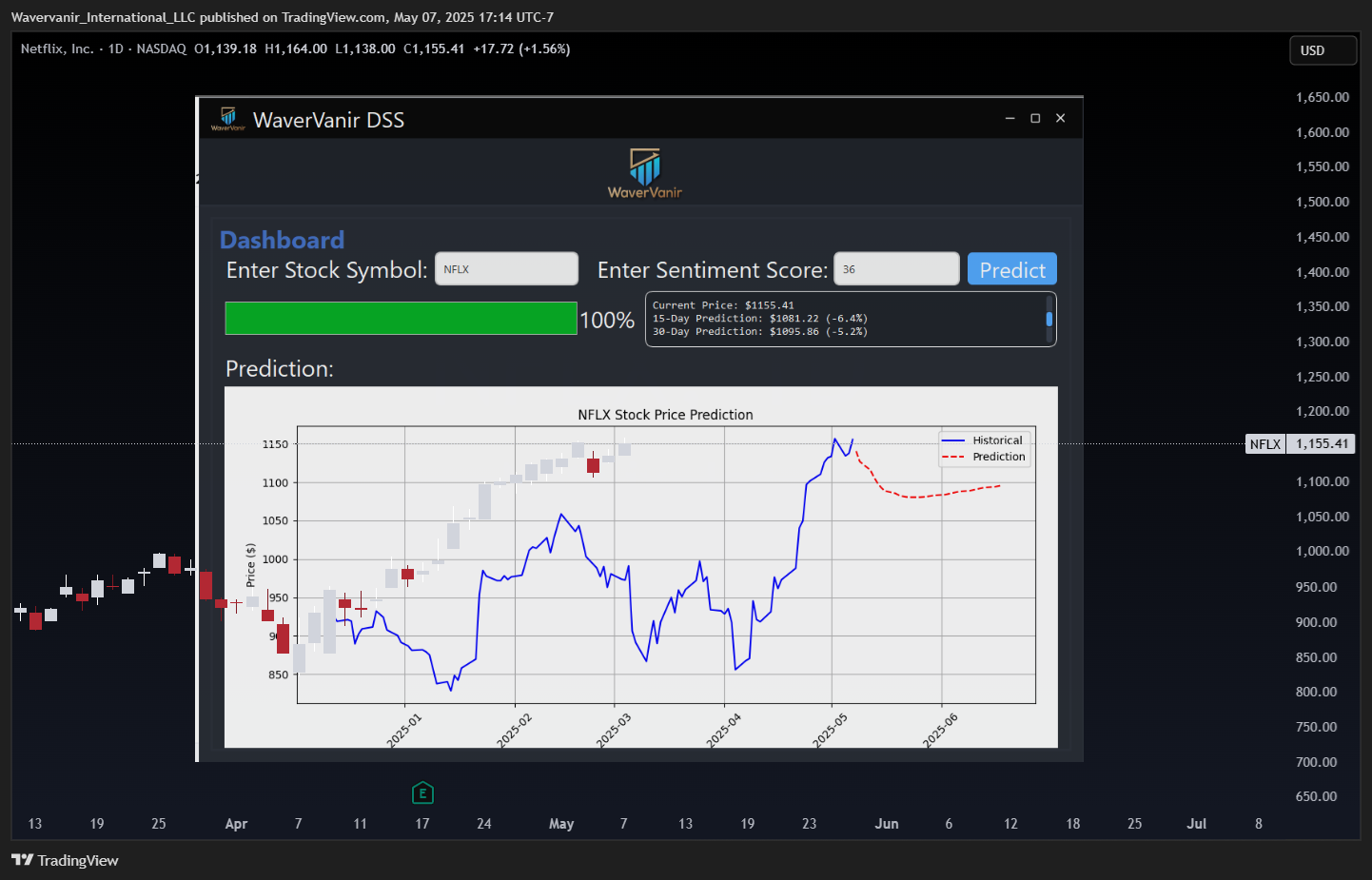Image resolution: width=1372 pixels, height=880 pixels.
Task: Click the 15-Day Prediction result line
Action: [x=759, y=319]
